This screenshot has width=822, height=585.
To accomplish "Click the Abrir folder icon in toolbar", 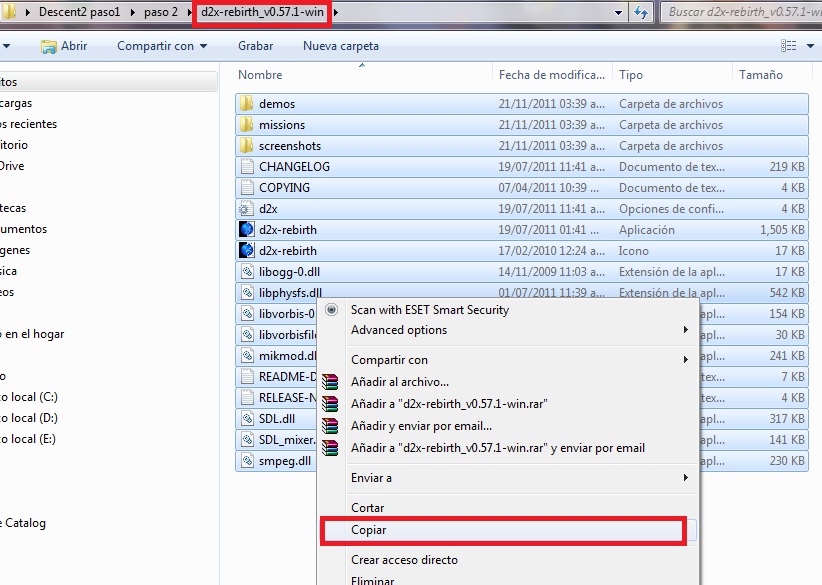I will 48,46.
